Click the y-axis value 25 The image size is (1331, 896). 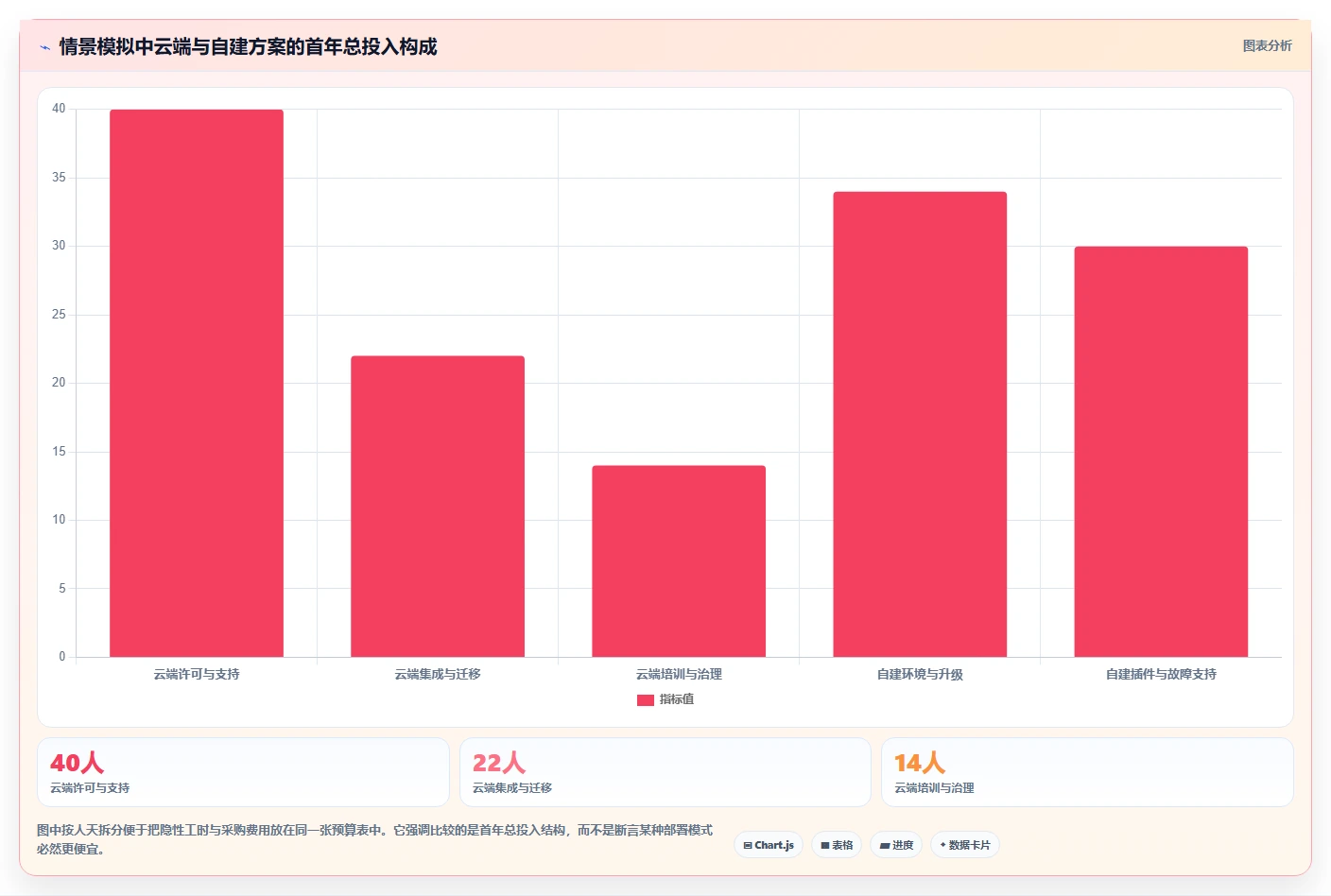tap(59, 315)
